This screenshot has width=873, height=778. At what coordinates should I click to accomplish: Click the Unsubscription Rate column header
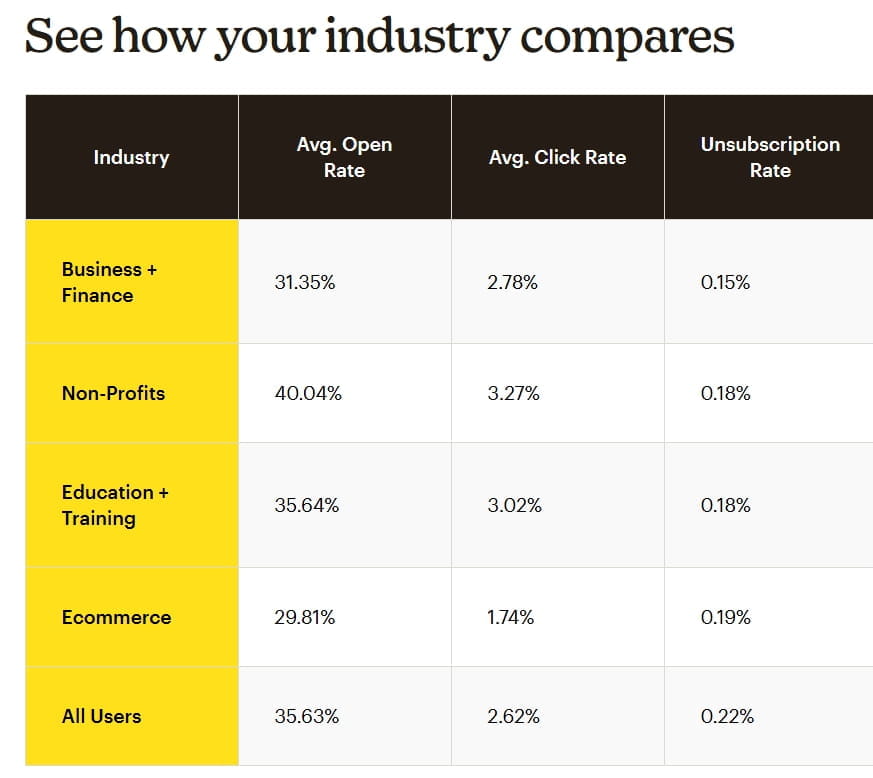(x=769, y=157)
